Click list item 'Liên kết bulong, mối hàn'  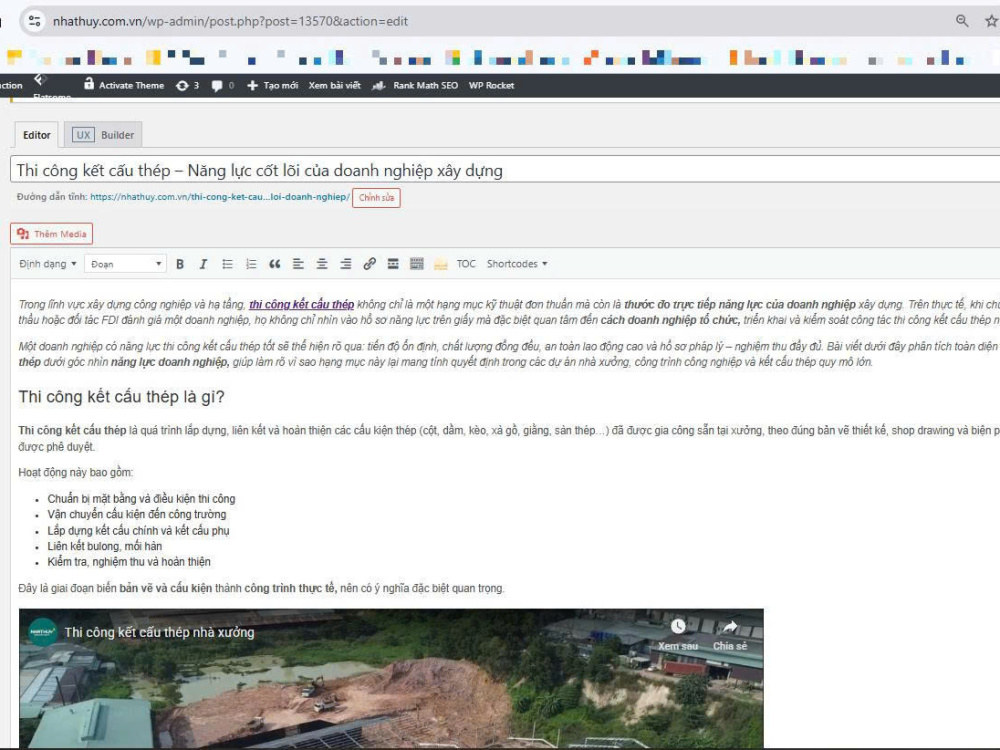tap(105, 546)
